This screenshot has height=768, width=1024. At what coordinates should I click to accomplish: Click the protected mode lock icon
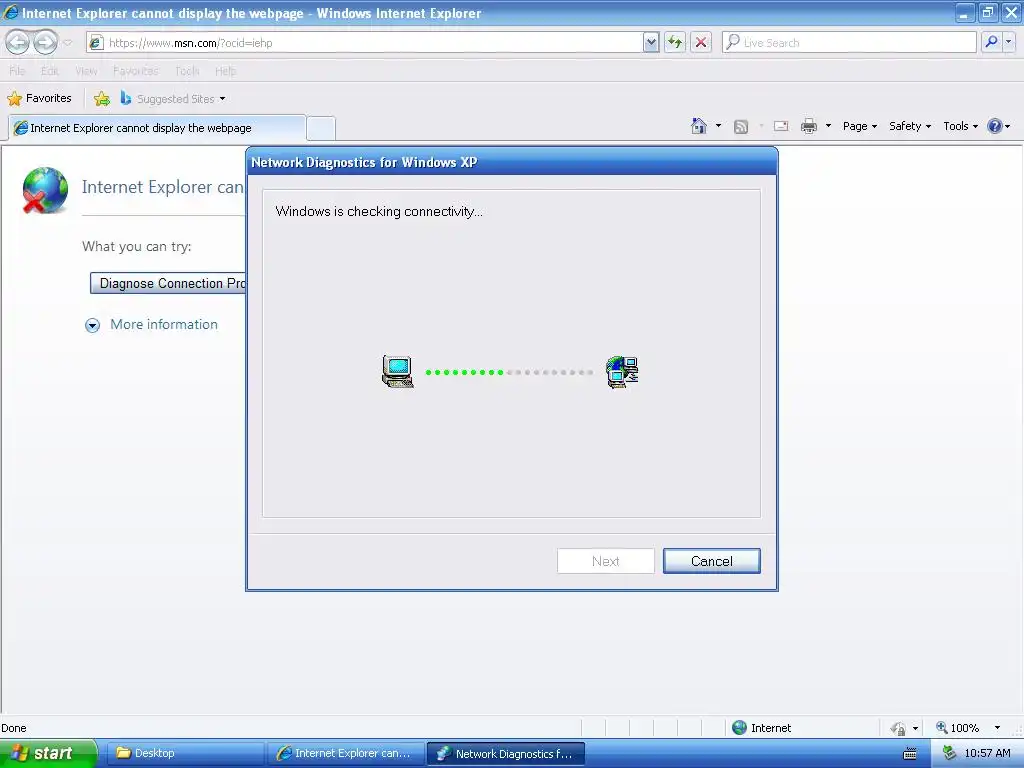pos(899,728)
